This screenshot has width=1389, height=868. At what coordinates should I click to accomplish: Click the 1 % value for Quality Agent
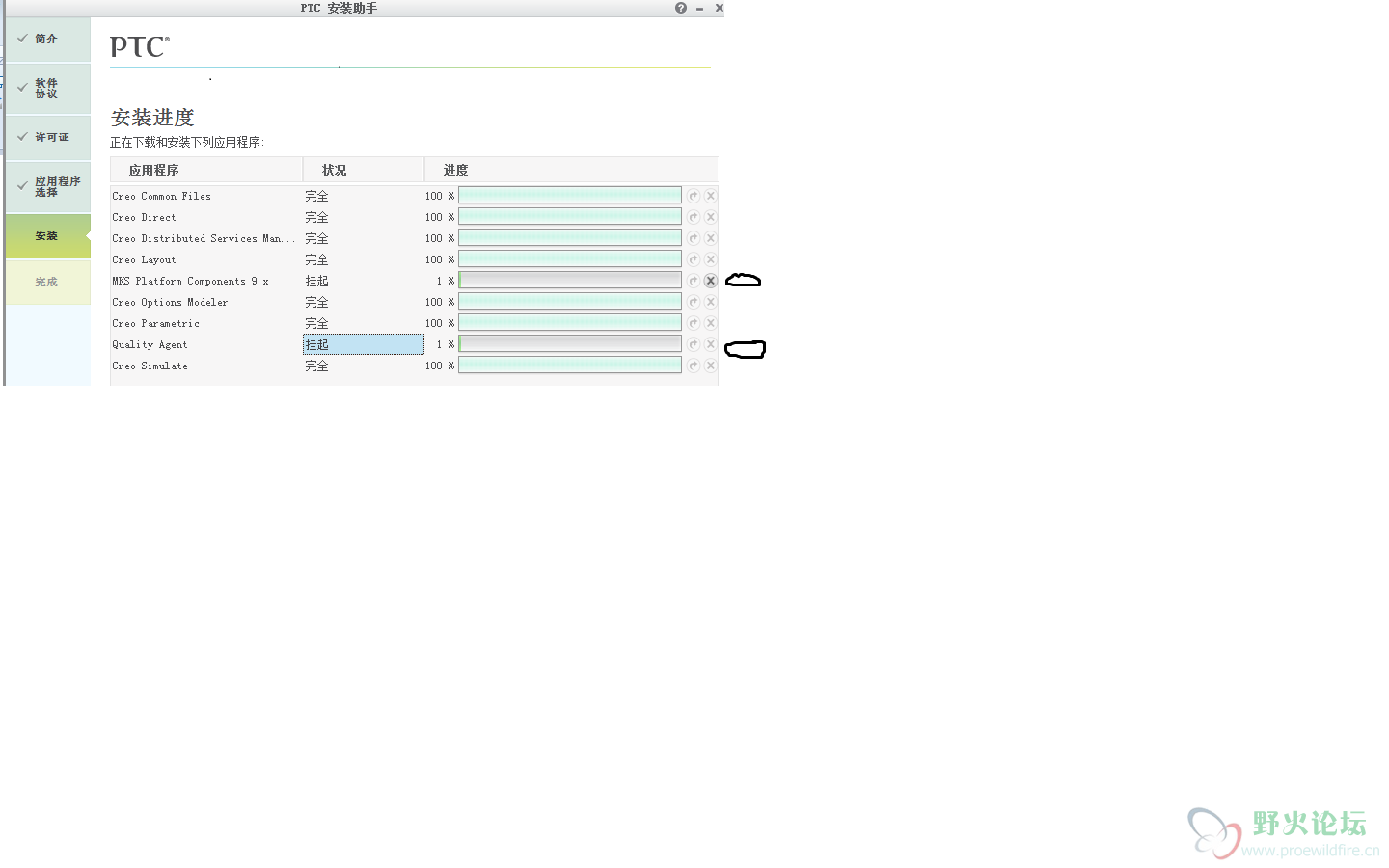tap(445, 344)
